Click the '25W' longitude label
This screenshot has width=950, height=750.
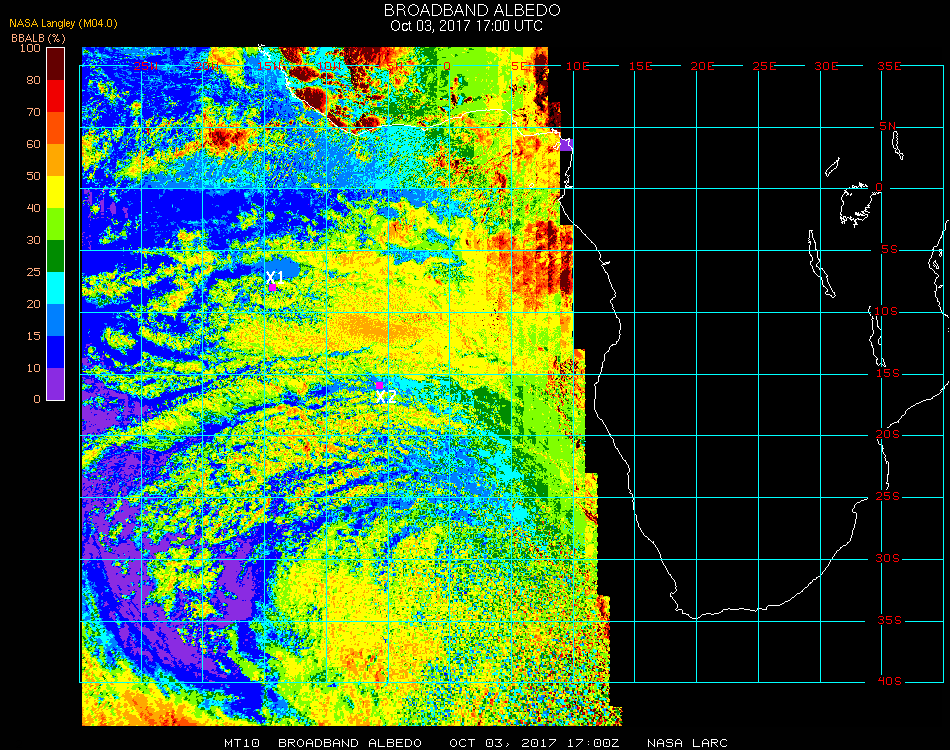pyautogui.click(x=145, y=66)
